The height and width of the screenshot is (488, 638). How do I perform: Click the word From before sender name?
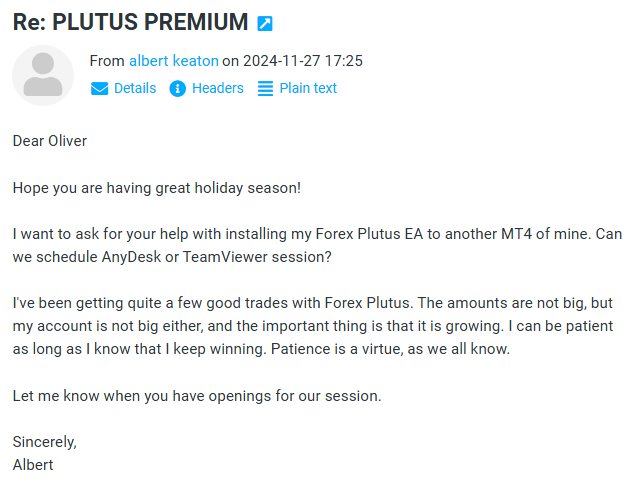click(x=107, y=61)
